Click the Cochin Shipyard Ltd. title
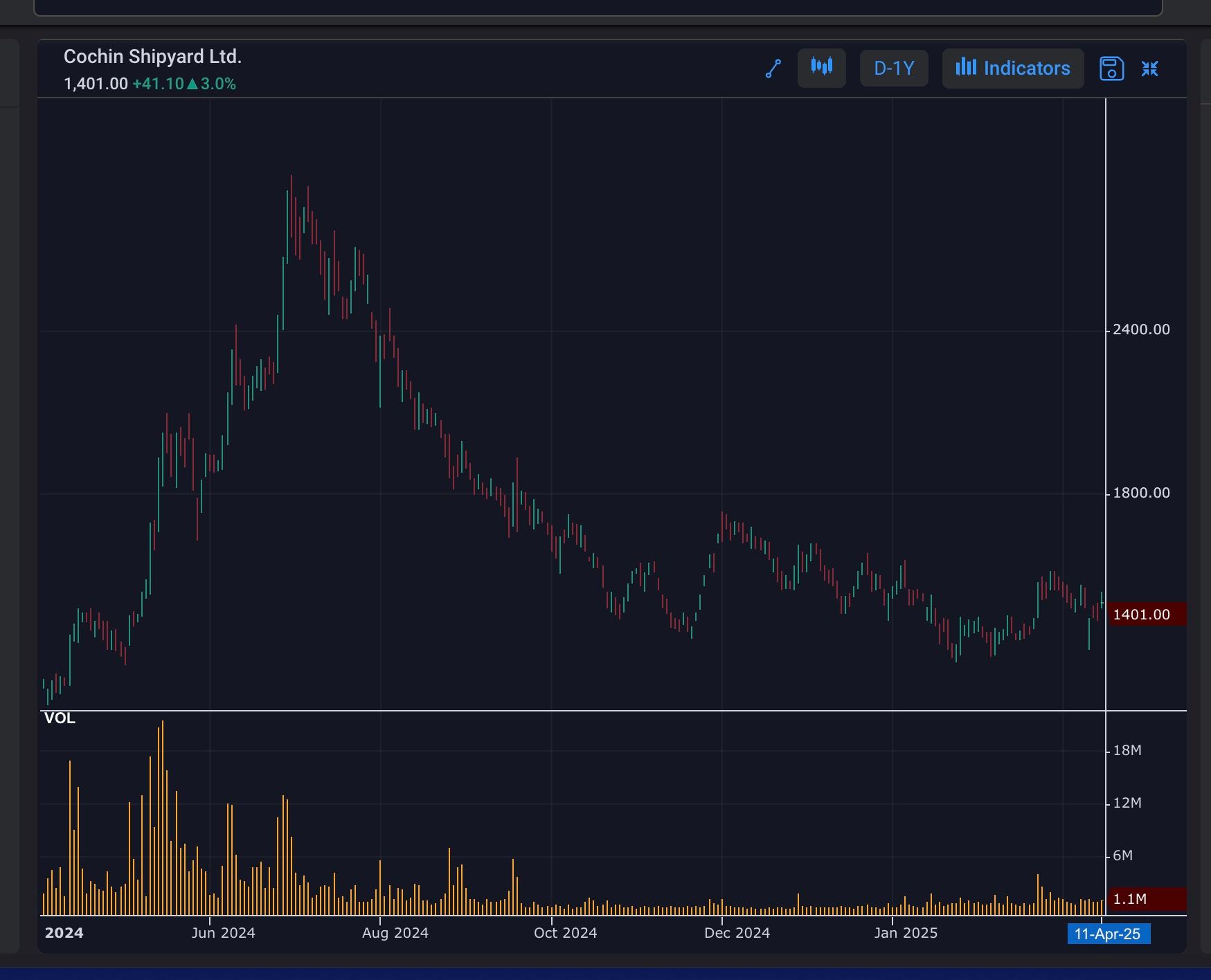The image size is (1211, 980). point(152,57)
